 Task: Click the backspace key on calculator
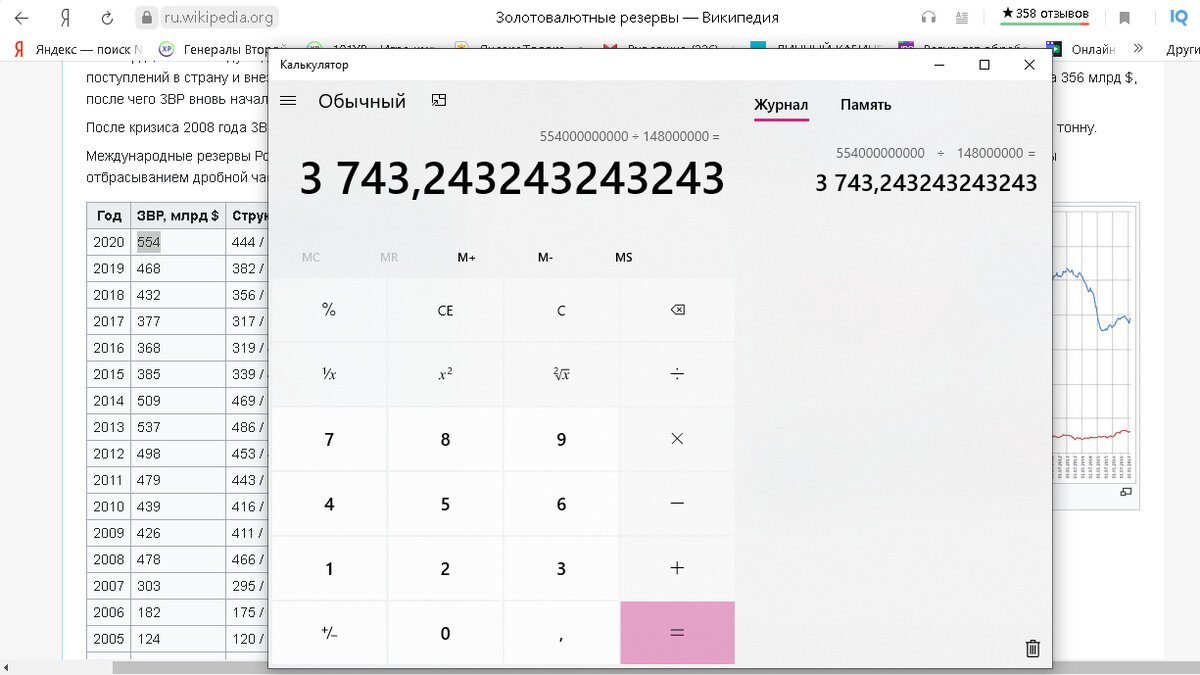pos(677,310)
